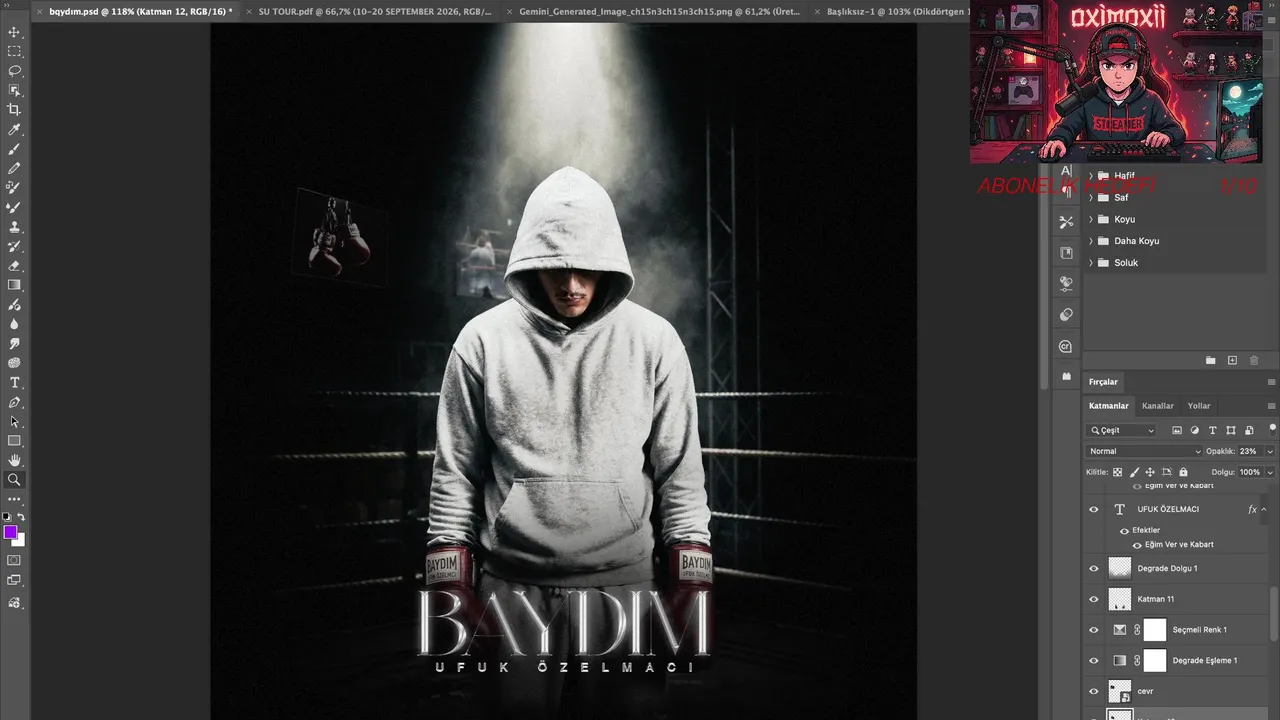Expand the Daha Koyu folder
Viewport: 1280px width, 720px height.
1091,241
